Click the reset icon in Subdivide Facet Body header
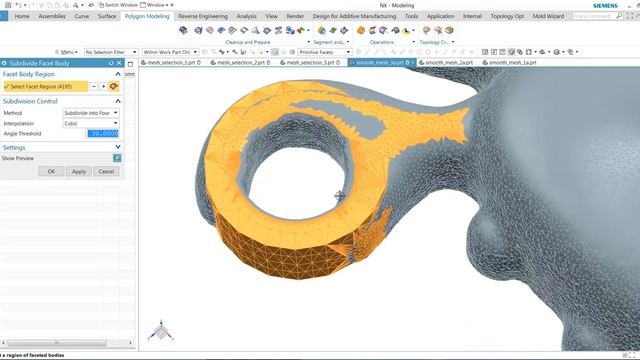This screenshot has width=640, height=360. coord(111,63)
